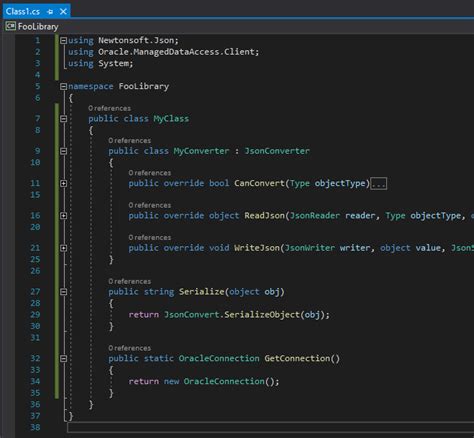Click Oracle.ManagedDataAccess.Client using line
The height and width of the screenshot is (438, 474).
click(176, 52)
